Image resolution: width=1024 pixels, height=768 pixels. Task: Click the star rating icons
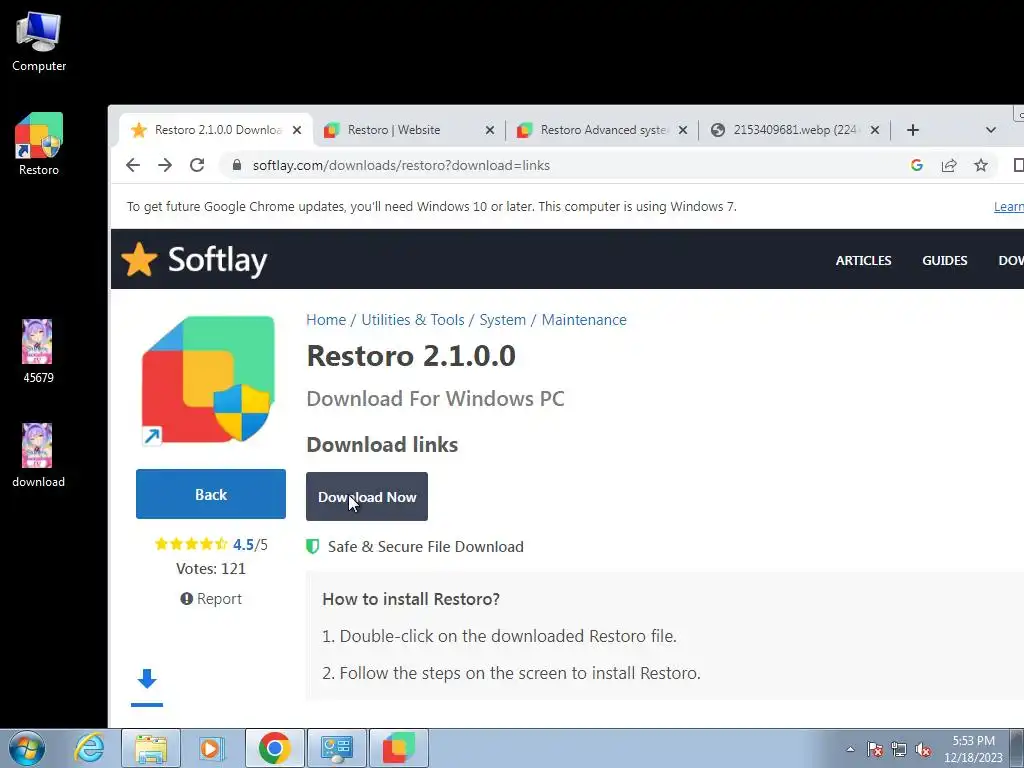click(191, 544)
